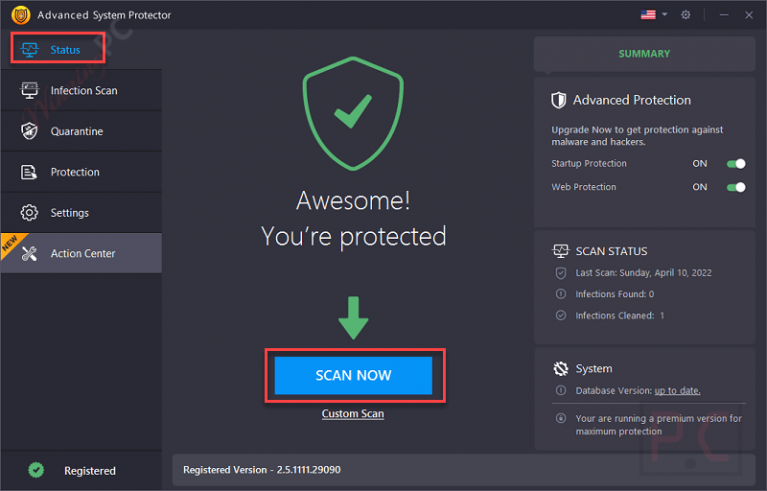Viewport: 767px width, 491px height.
Task: Click the Protection document icon
Action: [29, 172]
